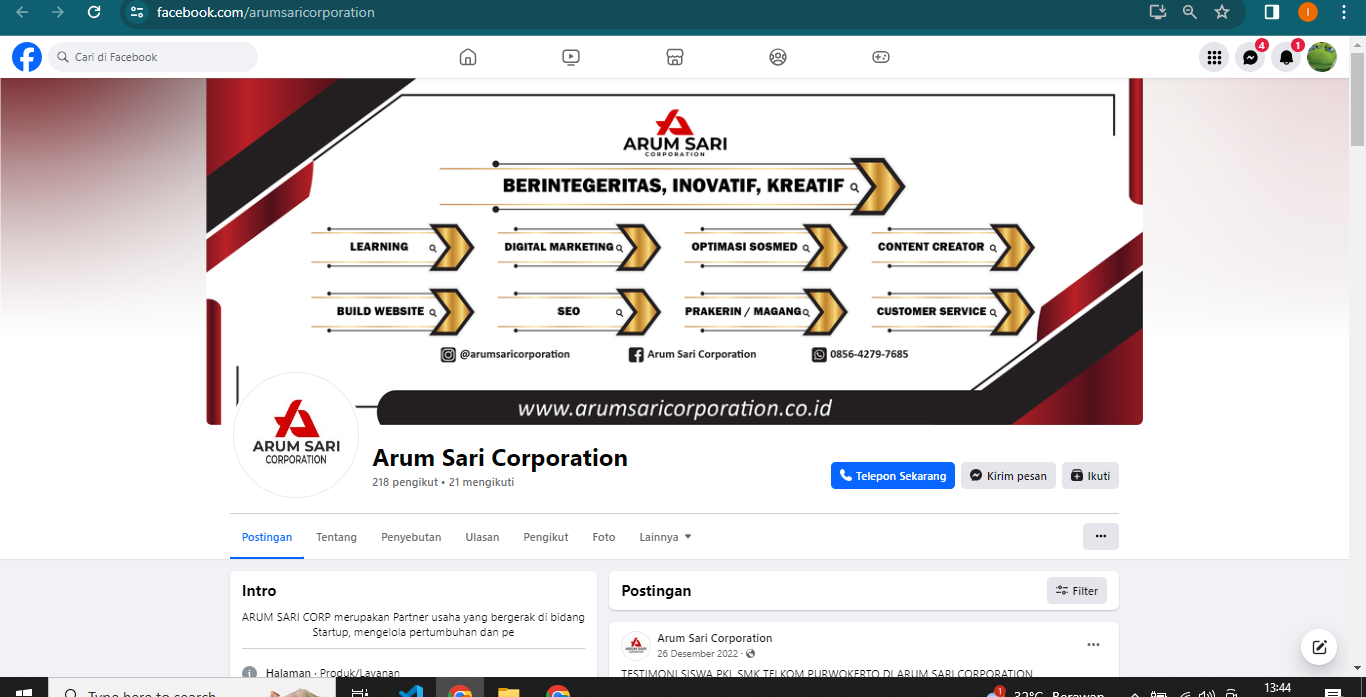Screen dimensions: 1366x697
Task: Follow page with Ikuti button
Action: pos(1090,476)
